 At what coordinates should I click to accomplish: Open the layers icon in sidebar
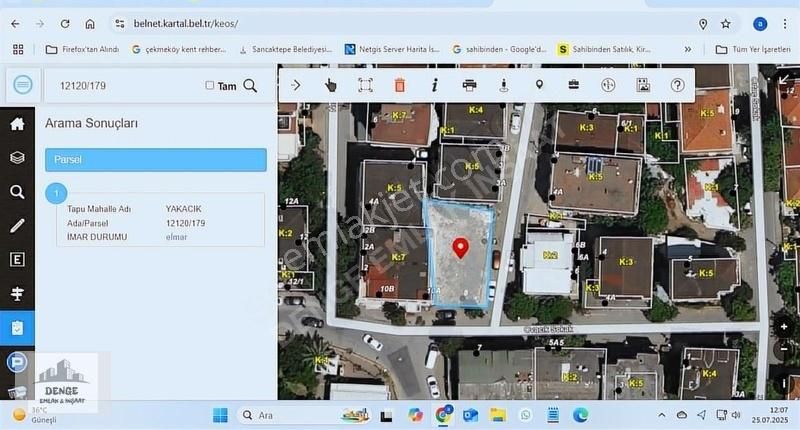(17, 157)
